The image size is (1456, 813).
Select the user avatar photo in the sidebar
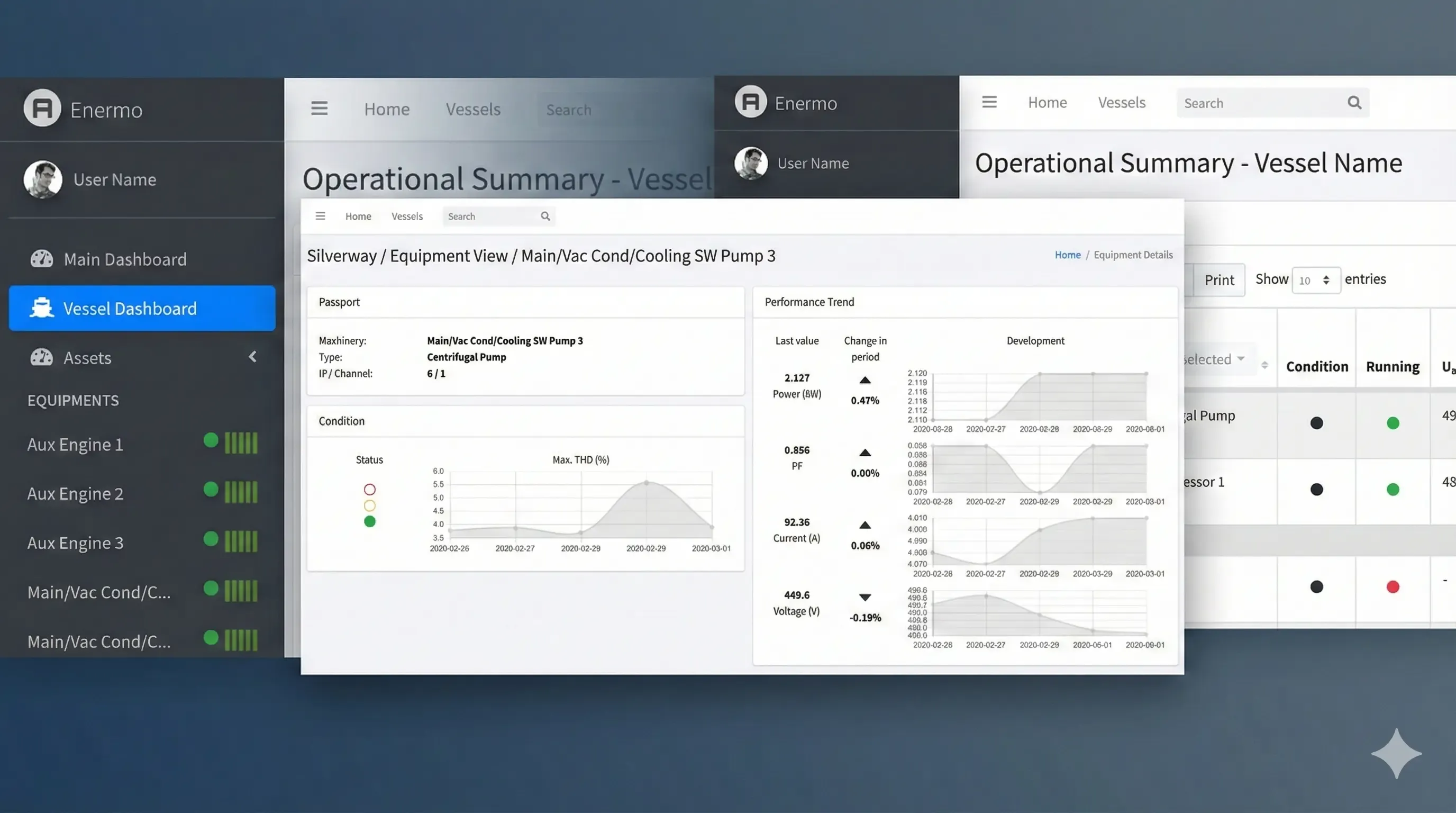43,179
